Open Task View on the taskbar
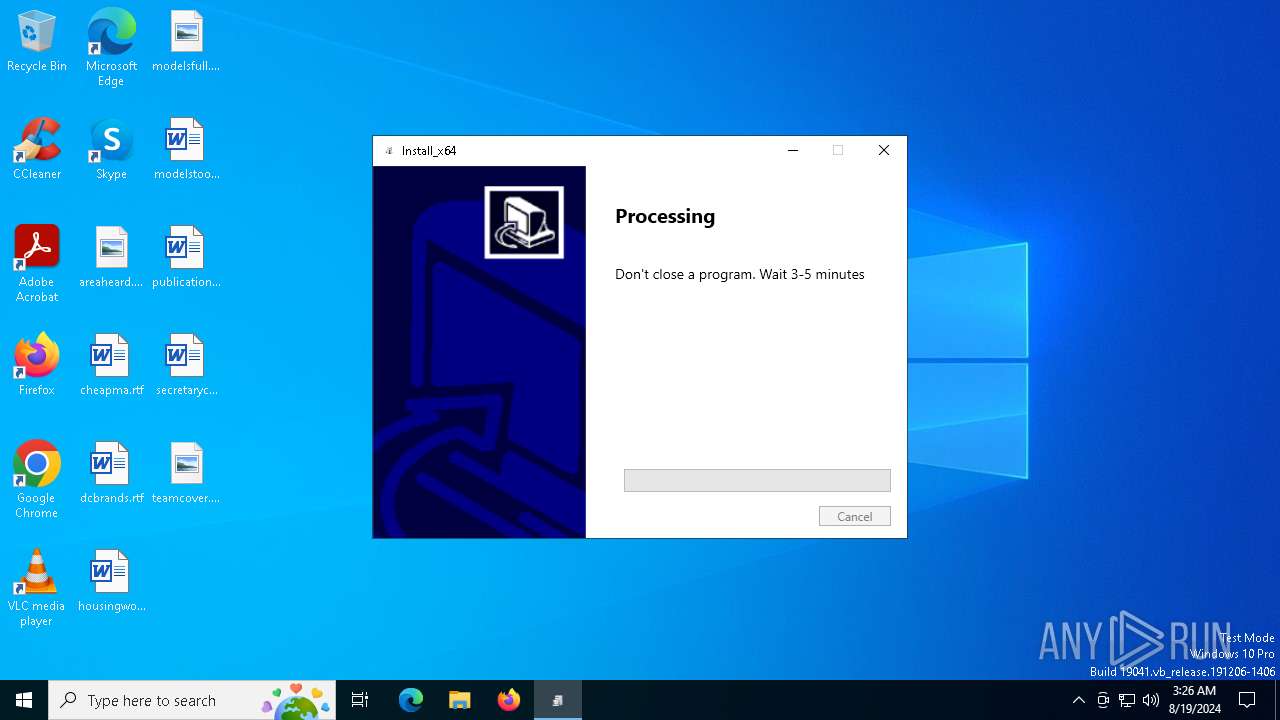 (360, 700)
